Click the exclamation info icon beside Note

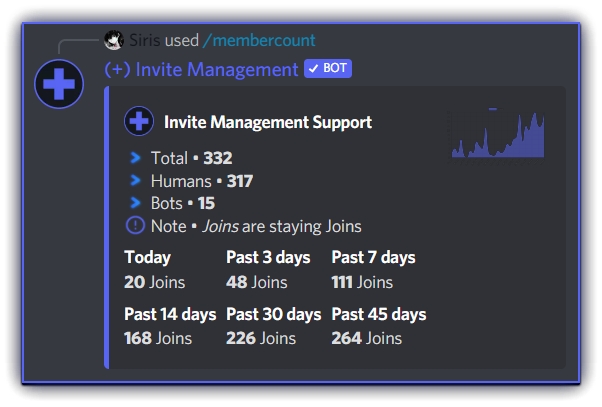point(136,226)
